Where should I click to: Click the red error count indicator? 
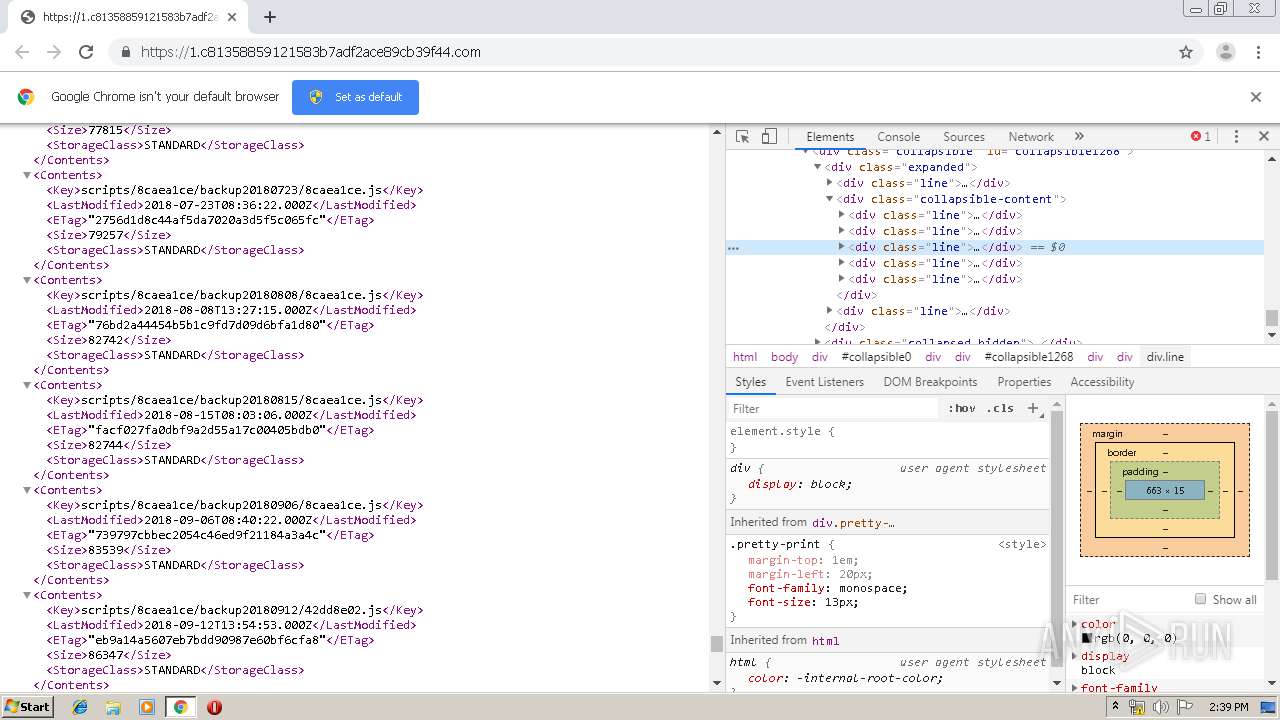1200,137
